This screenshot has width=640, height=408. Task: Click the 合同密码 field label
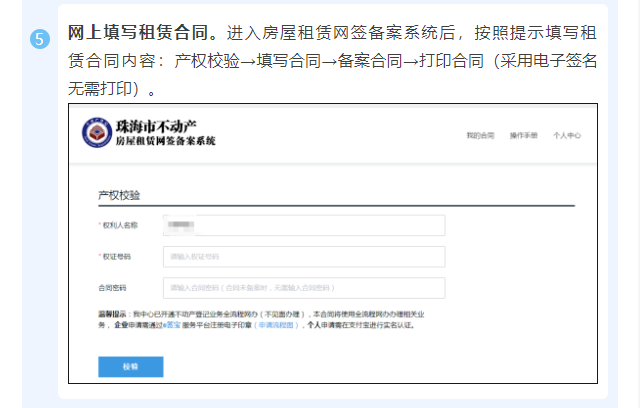[115, 288]
